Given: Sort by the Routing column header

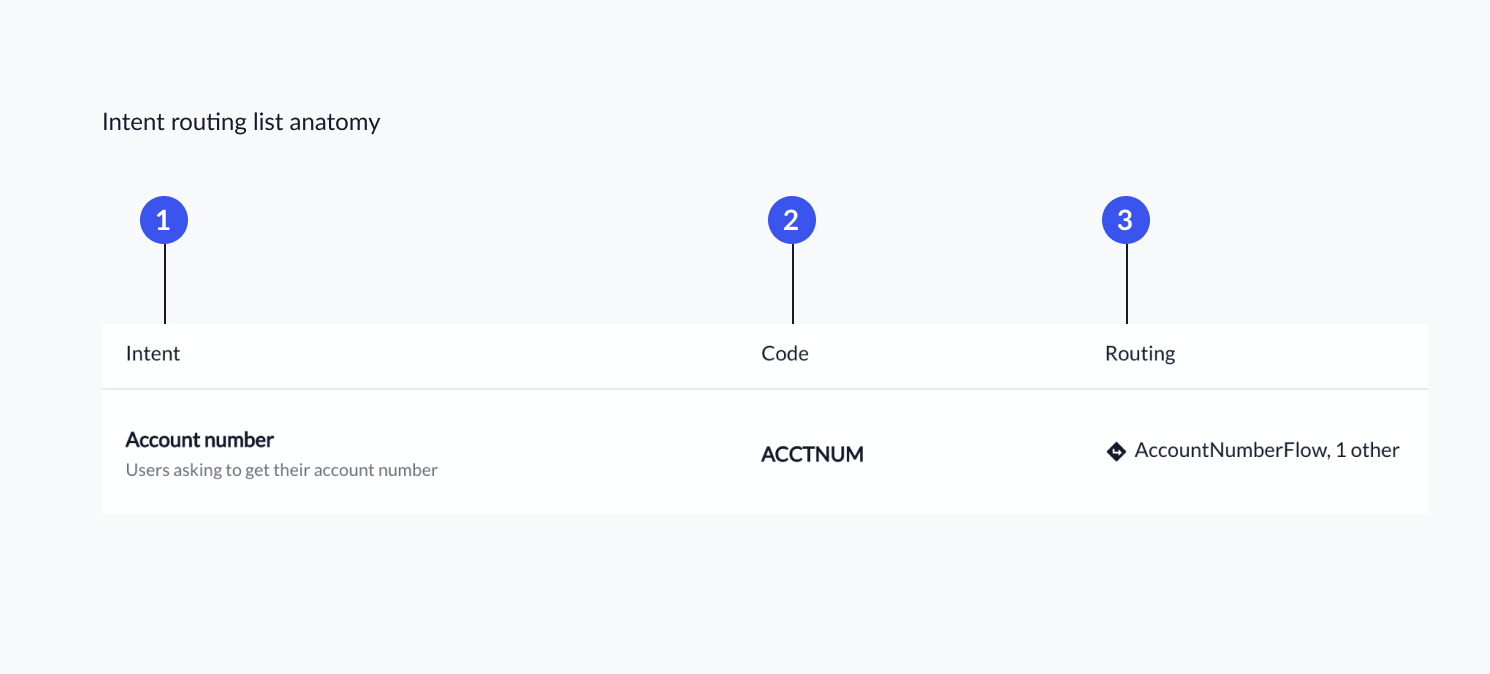Looking at the screenshot, I should tap(1140, 354).
